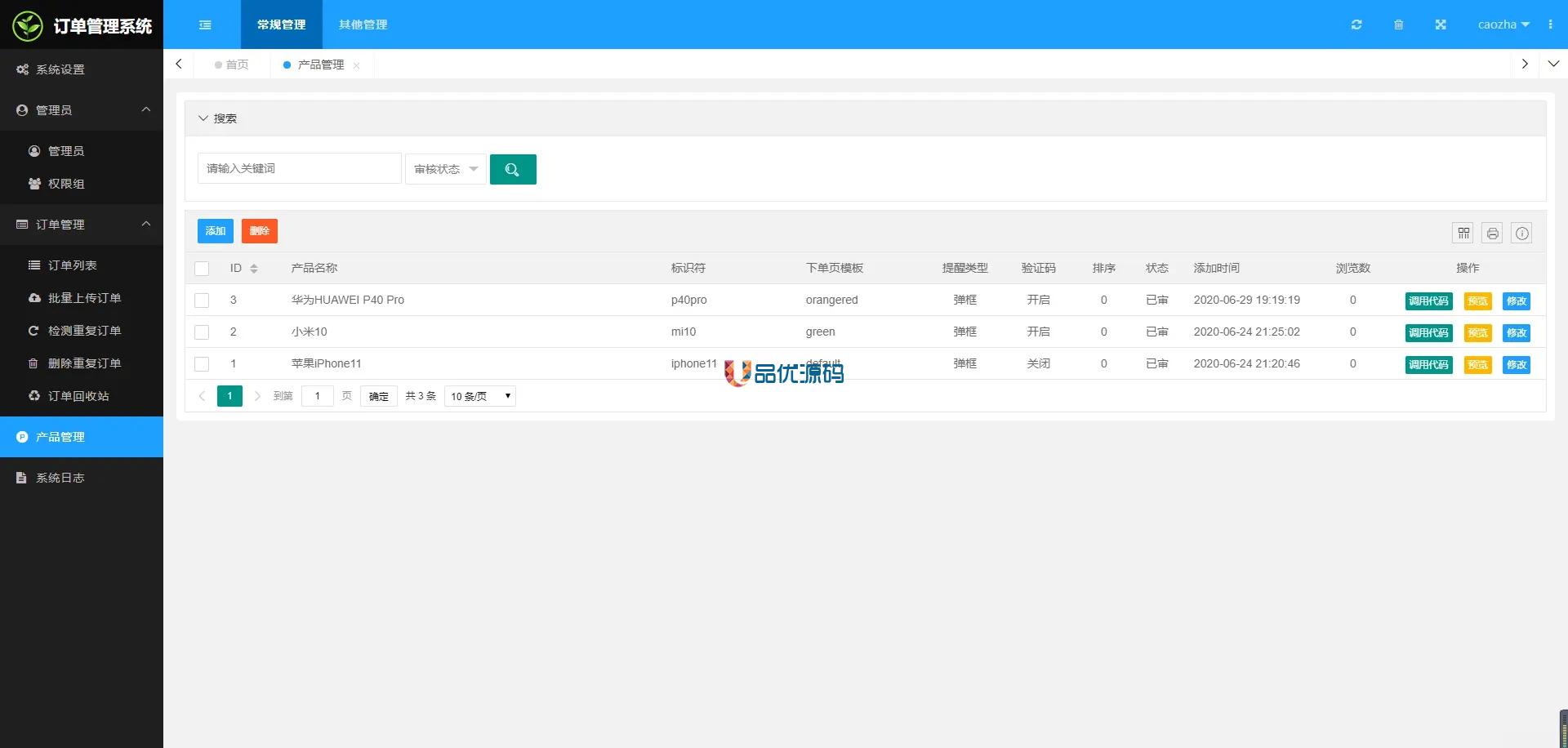The height and width of the screenshot is (748, 1568).
Task: Open the 审核状态 dropdown
Action: pos(446,169)
